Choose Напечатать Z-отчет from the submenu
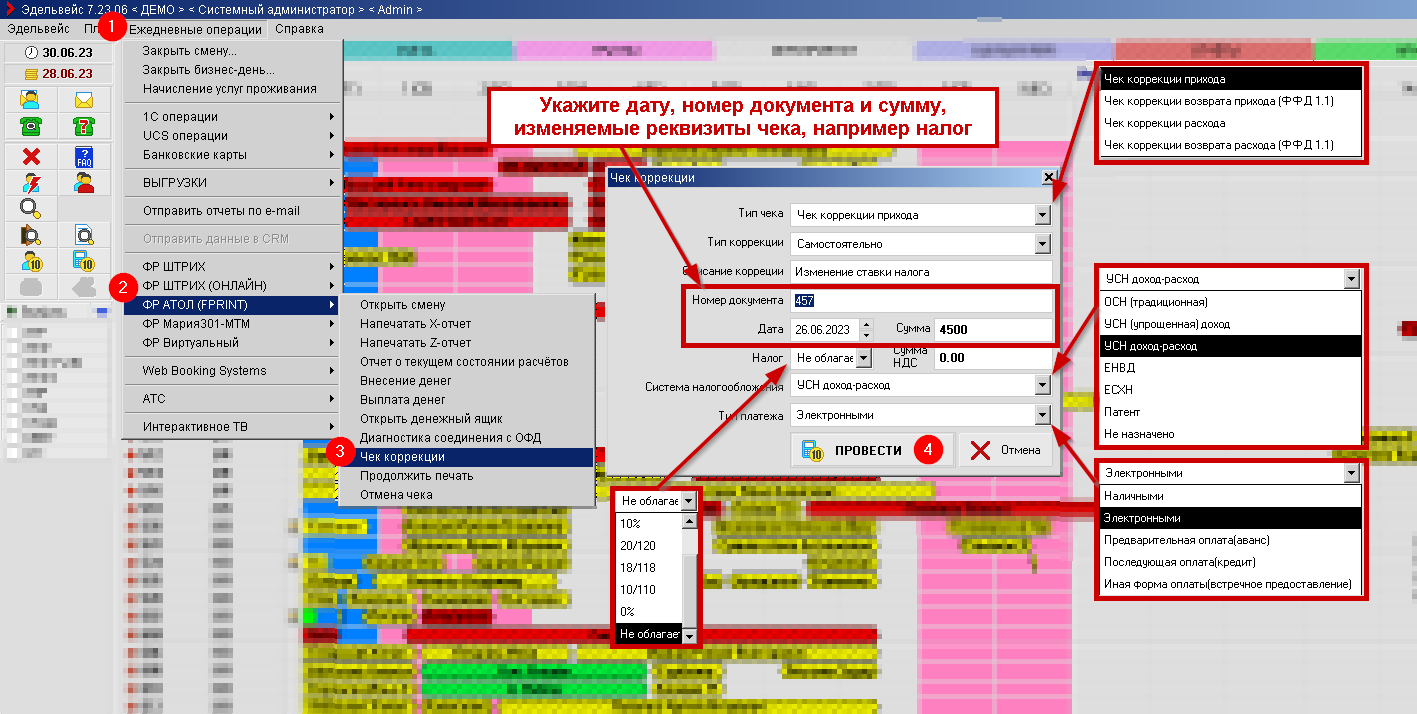 tap(415, 342)
